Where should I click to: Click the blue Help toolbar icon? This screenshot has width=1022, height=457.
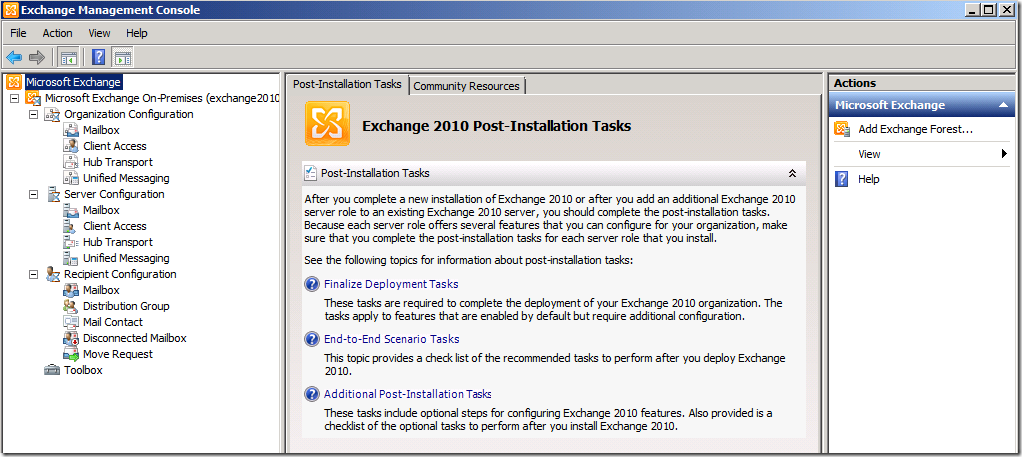(x=98, y=57)
